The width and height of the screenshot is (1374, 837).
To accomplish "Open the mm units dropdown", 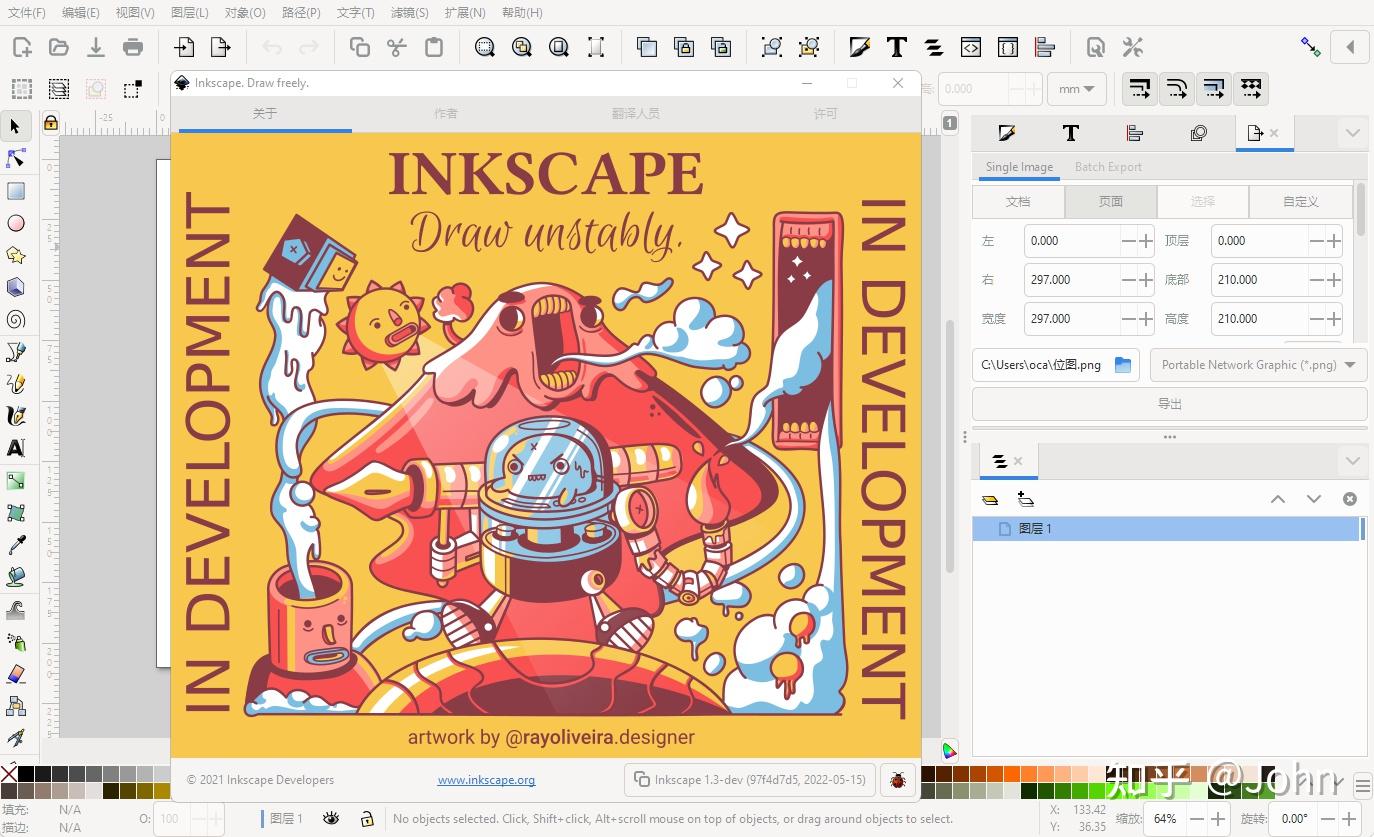I will [x=1076, y=88].
